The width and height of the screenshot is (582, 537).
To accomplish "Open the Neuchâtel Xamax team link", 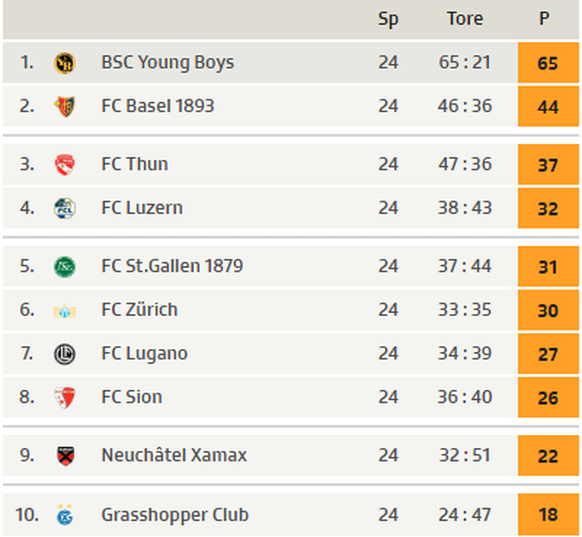I will tap(174, 455).
